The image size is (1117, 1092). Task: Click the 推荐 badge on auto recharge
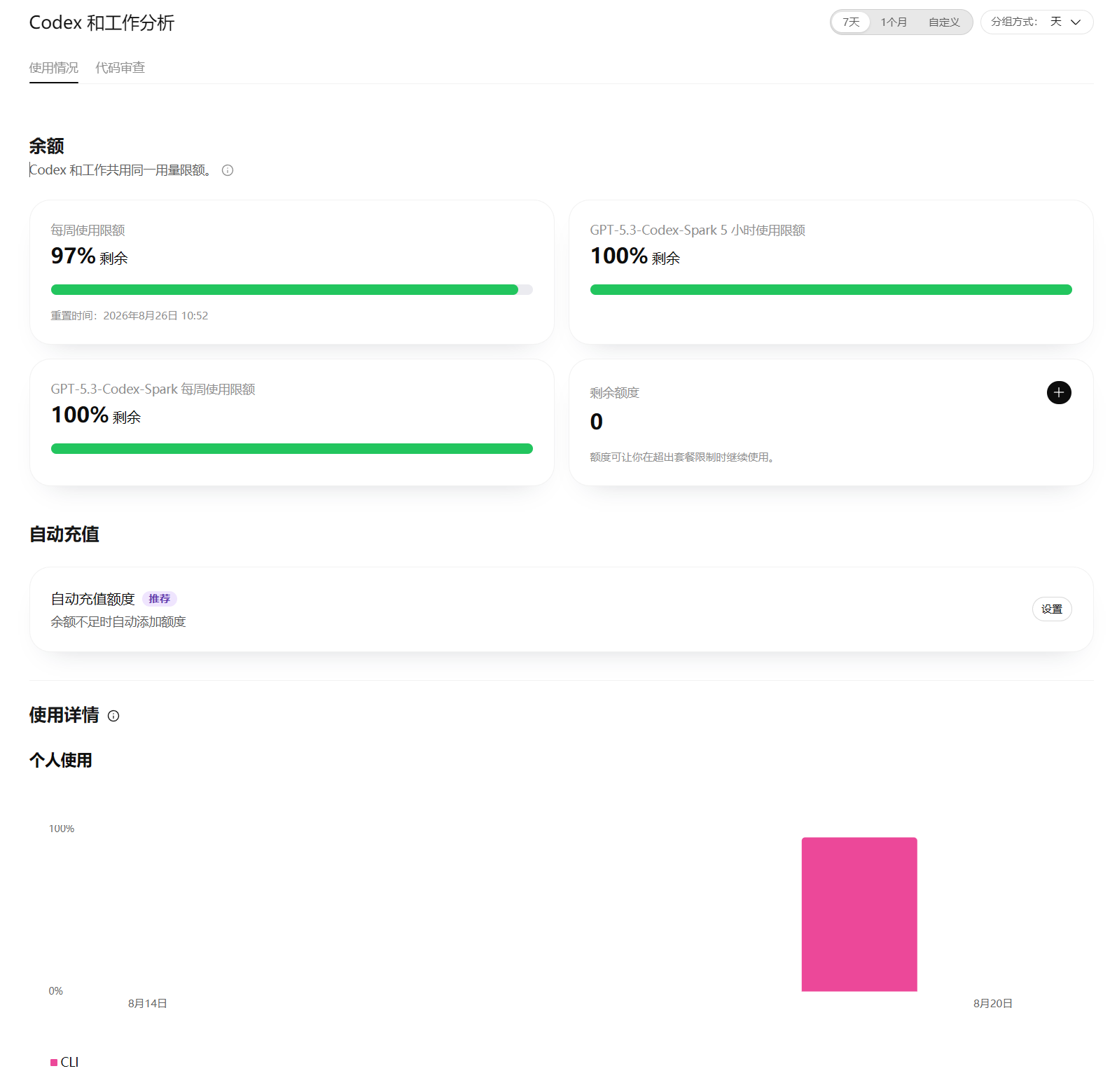(160, 599)
